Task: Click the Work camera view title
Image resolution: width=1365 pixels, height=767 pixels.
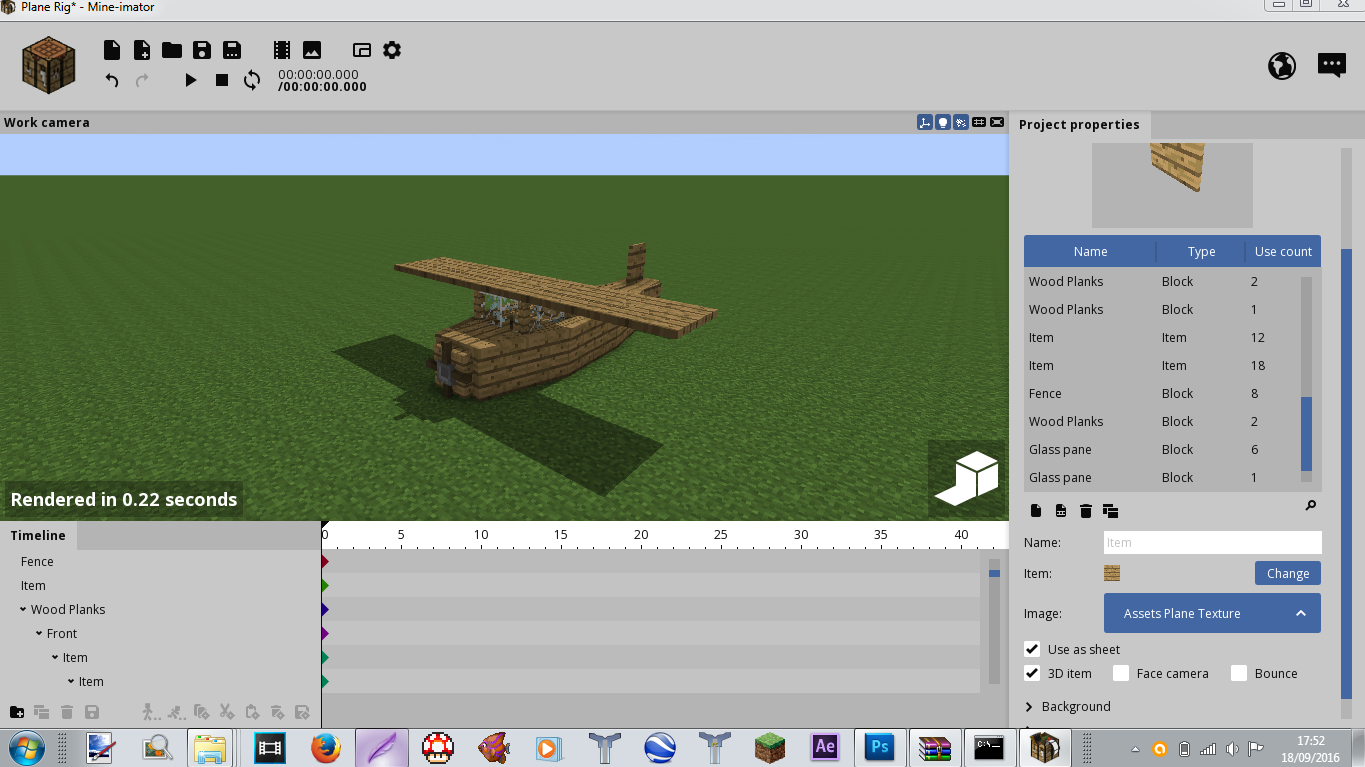Action: [x=46, y=122]
